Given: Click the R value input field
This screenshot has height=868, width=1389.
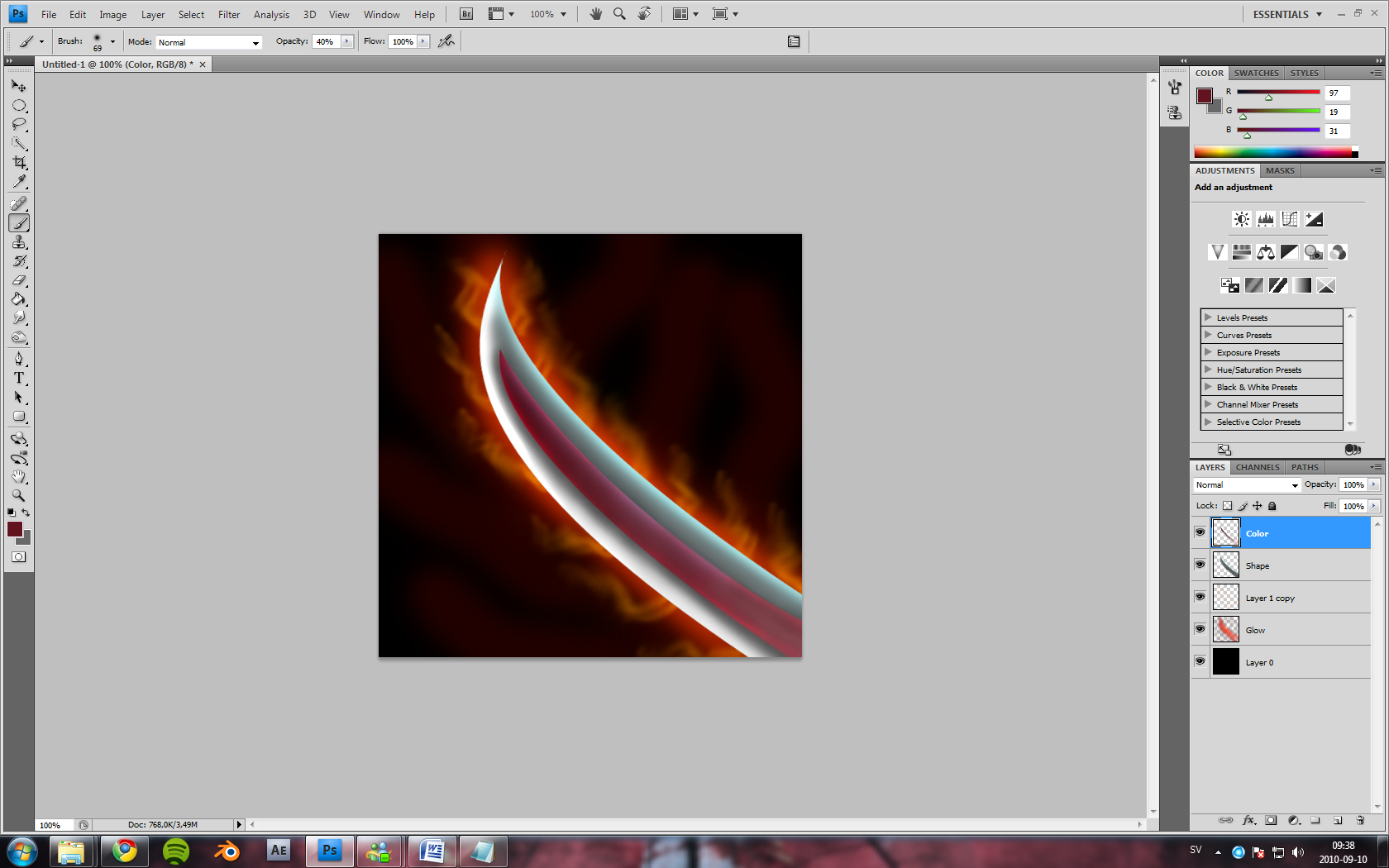Looking at the screenshot, I should [x=1337, y=93].
